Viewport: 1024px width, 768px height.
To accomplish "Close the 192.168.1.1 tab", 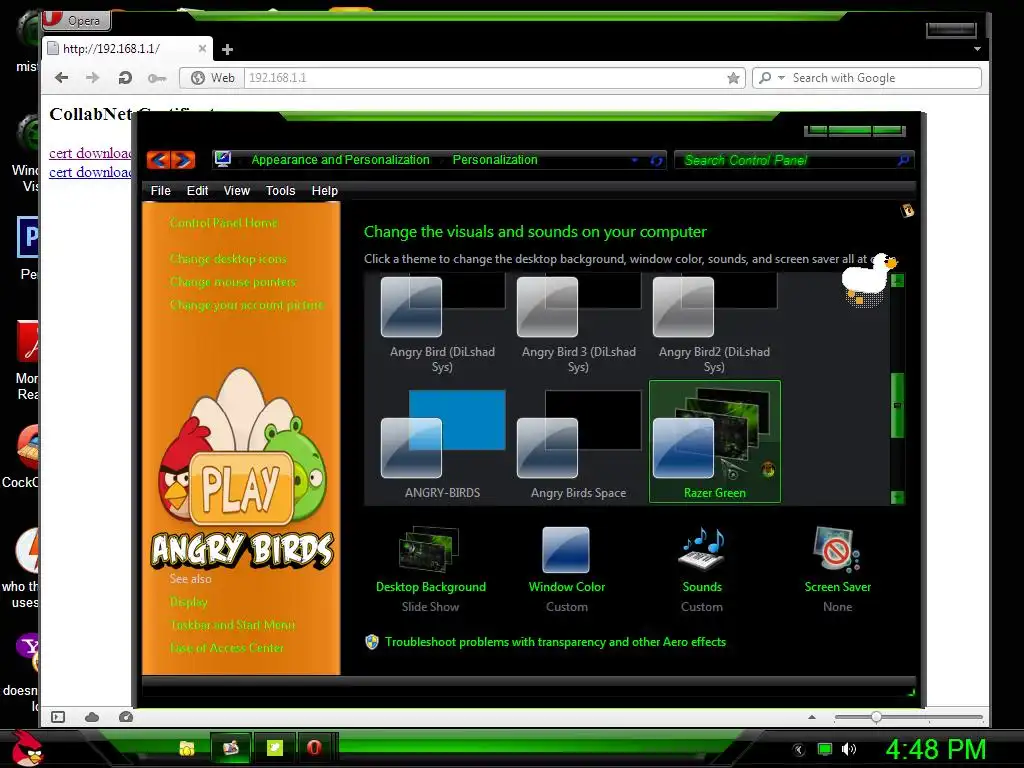I will (202, 48).
